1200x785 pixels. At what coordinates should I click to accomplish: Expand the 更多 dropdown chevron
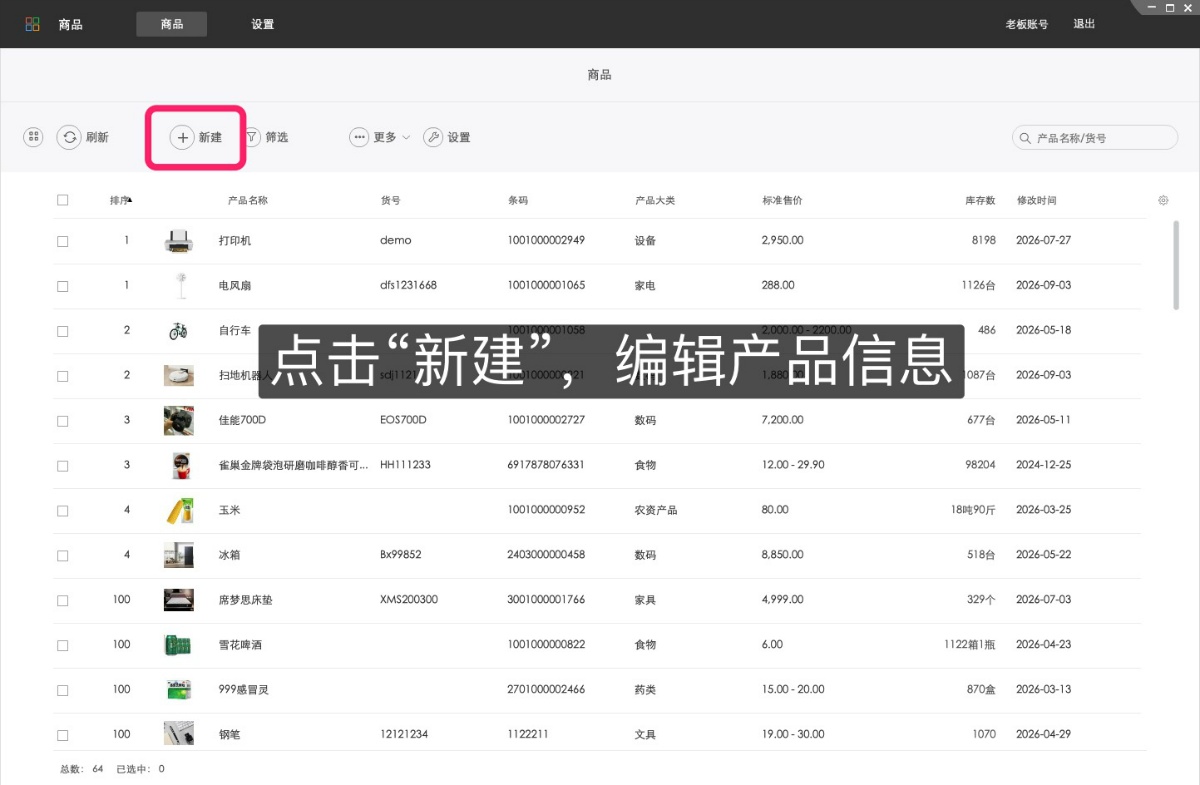406,138
